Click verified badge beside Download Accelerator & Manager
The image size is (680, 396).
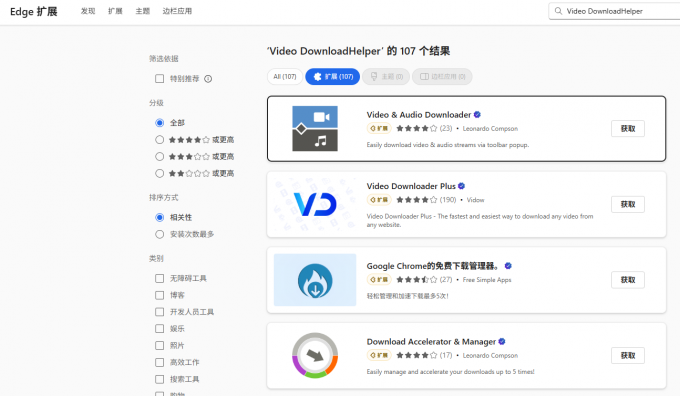pos(502,341)
